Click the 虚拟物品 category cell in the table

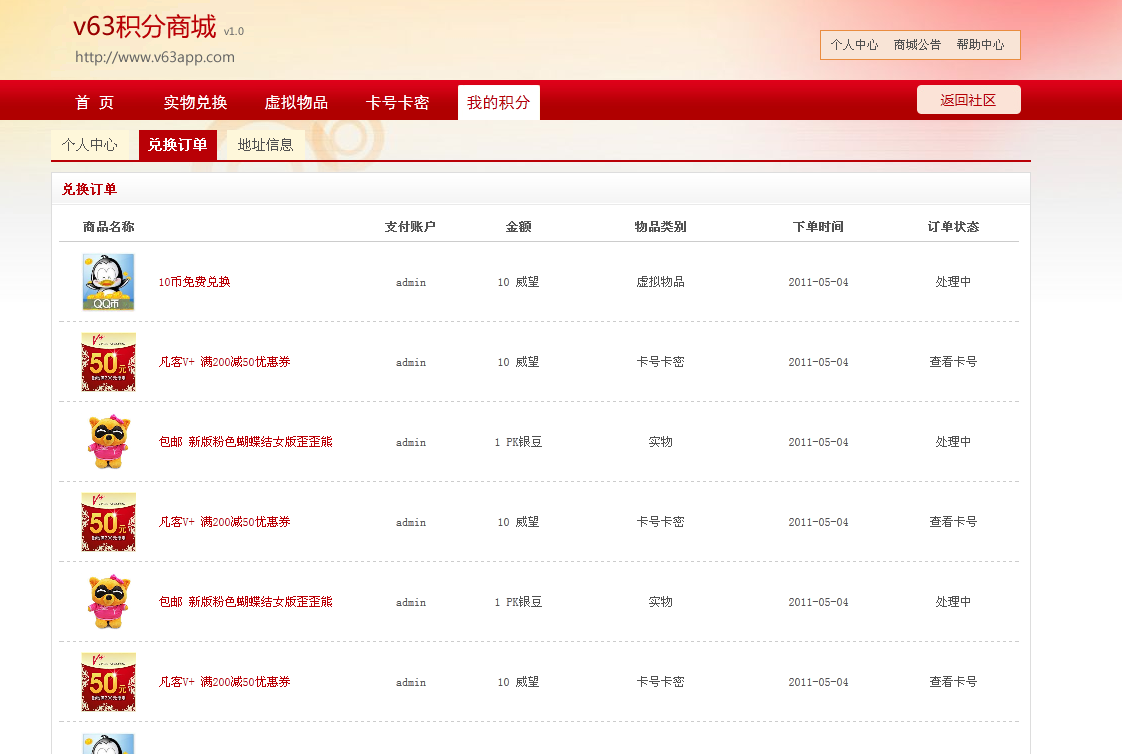click(x=660, y=282)
